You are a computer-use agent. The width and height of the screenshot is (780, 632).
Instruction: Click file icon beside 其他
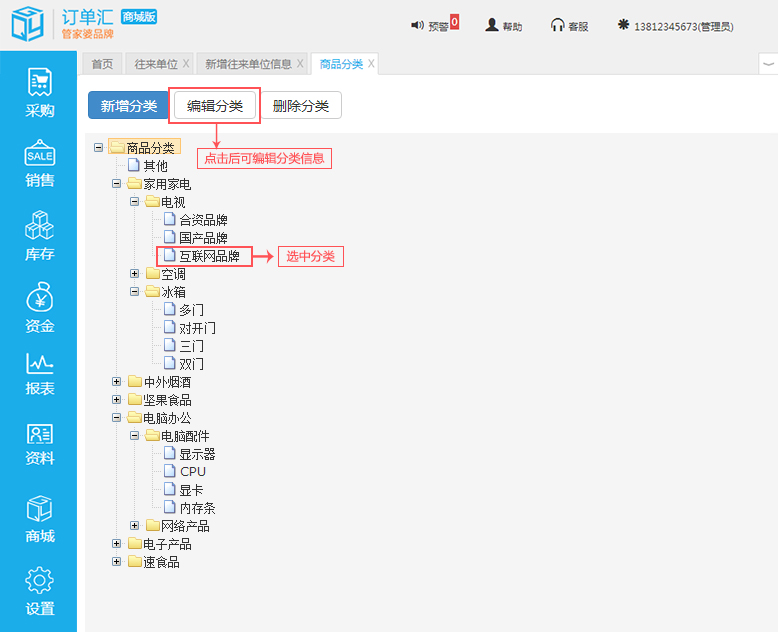click(x=134, y=165)
